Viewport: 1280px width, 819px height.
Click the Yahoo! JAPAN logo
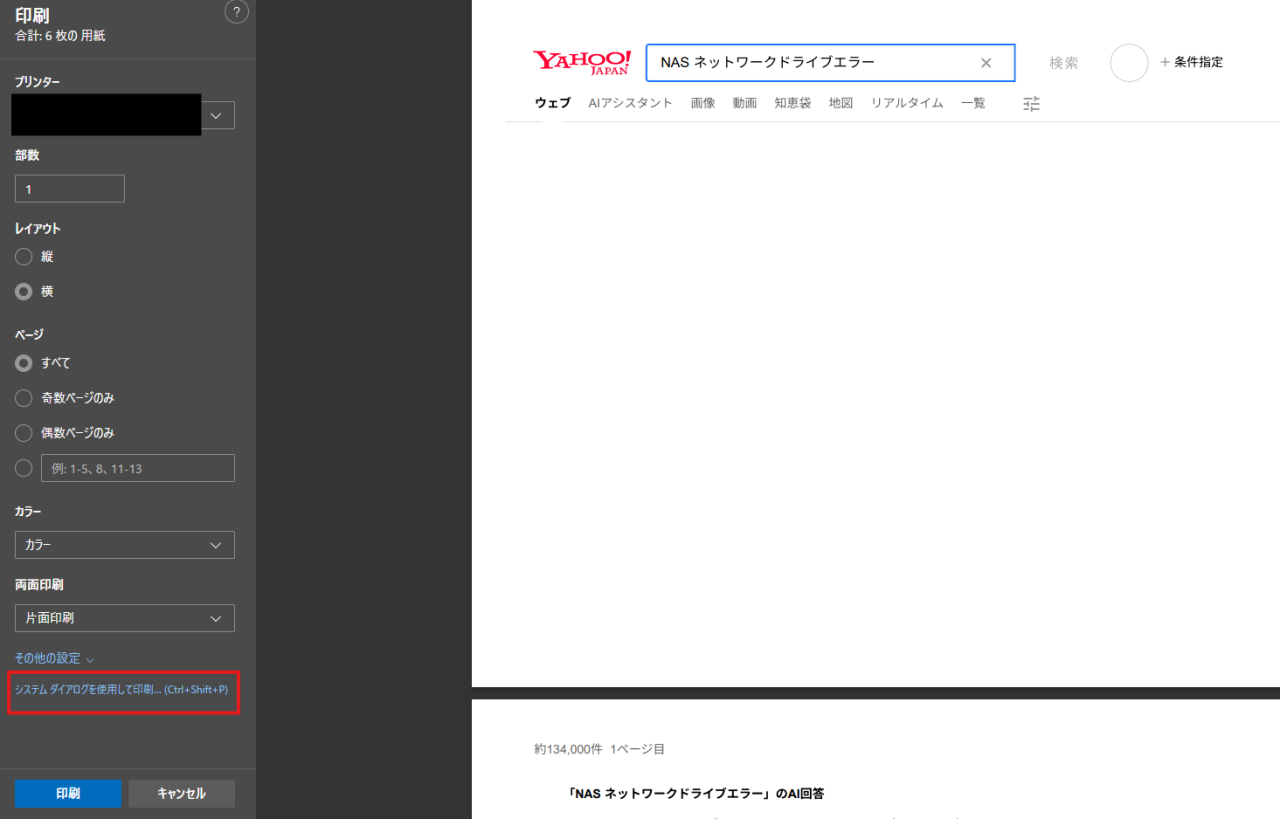pyautogui.click(x=582, y=62)
